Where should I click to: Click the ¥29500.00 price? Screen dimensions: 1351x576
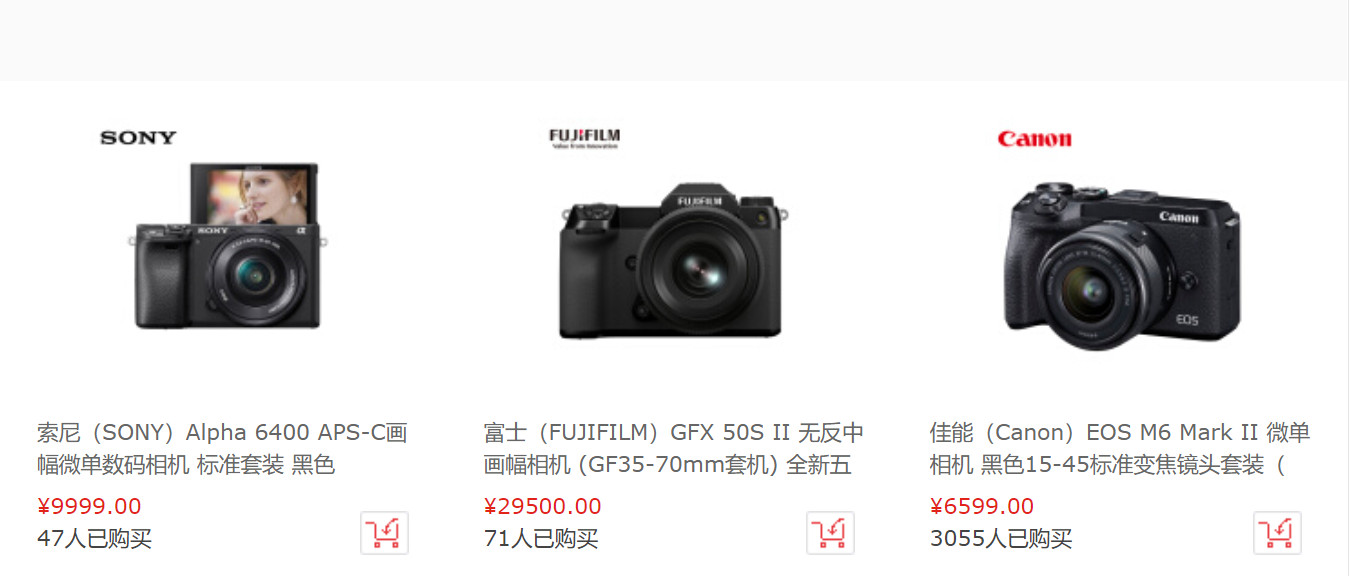click(x=543, y=507)
